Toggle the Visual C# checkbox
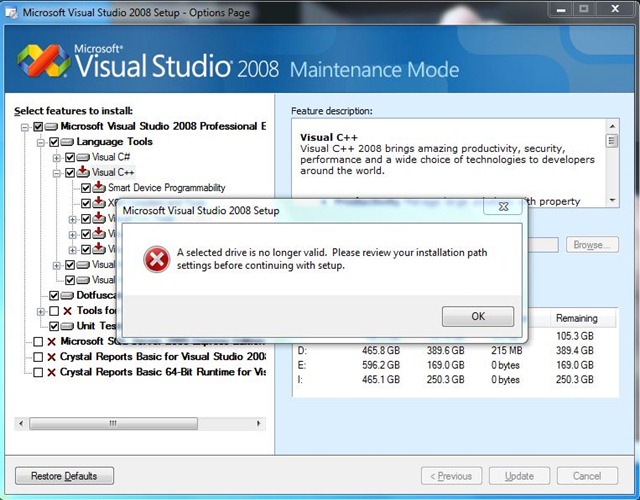Screen dimensions: 640x500 pyautogui.click(x=70, y=158)
